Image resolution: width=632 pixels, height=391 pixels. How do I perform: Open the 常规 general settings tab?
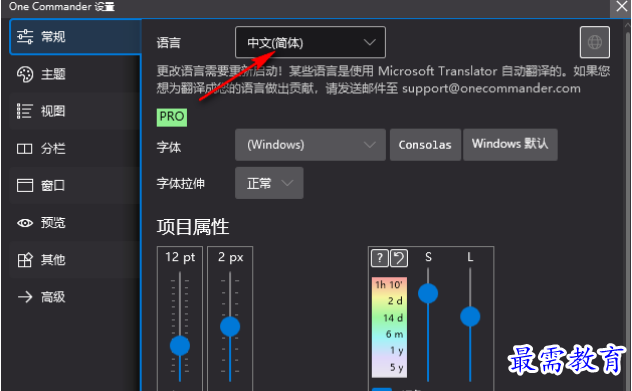pos(75,37)
